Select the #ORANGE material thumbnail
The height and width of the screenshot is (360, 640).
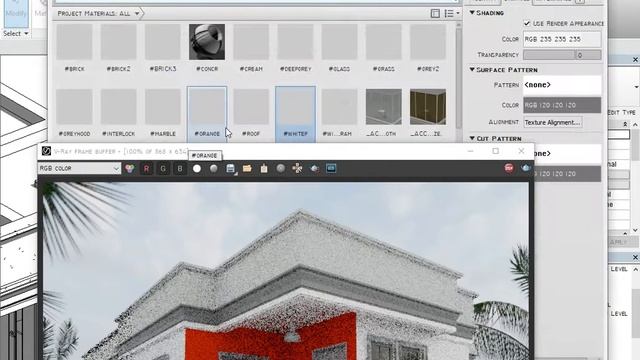pyautogui.click(x=207, y=107)
